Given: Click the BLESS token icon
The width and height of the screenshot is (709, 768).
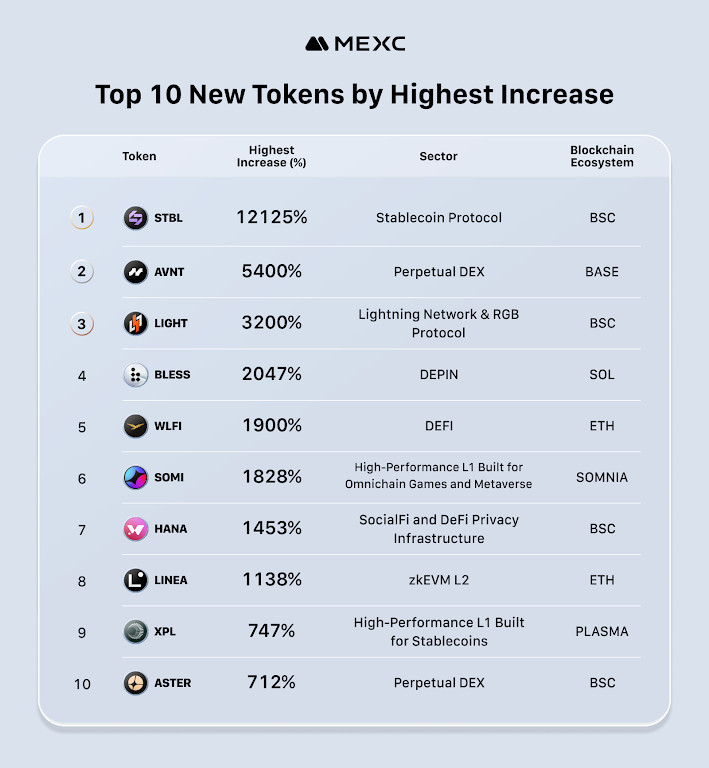Looking at the screenshot, I should click(x=136, y=375).
